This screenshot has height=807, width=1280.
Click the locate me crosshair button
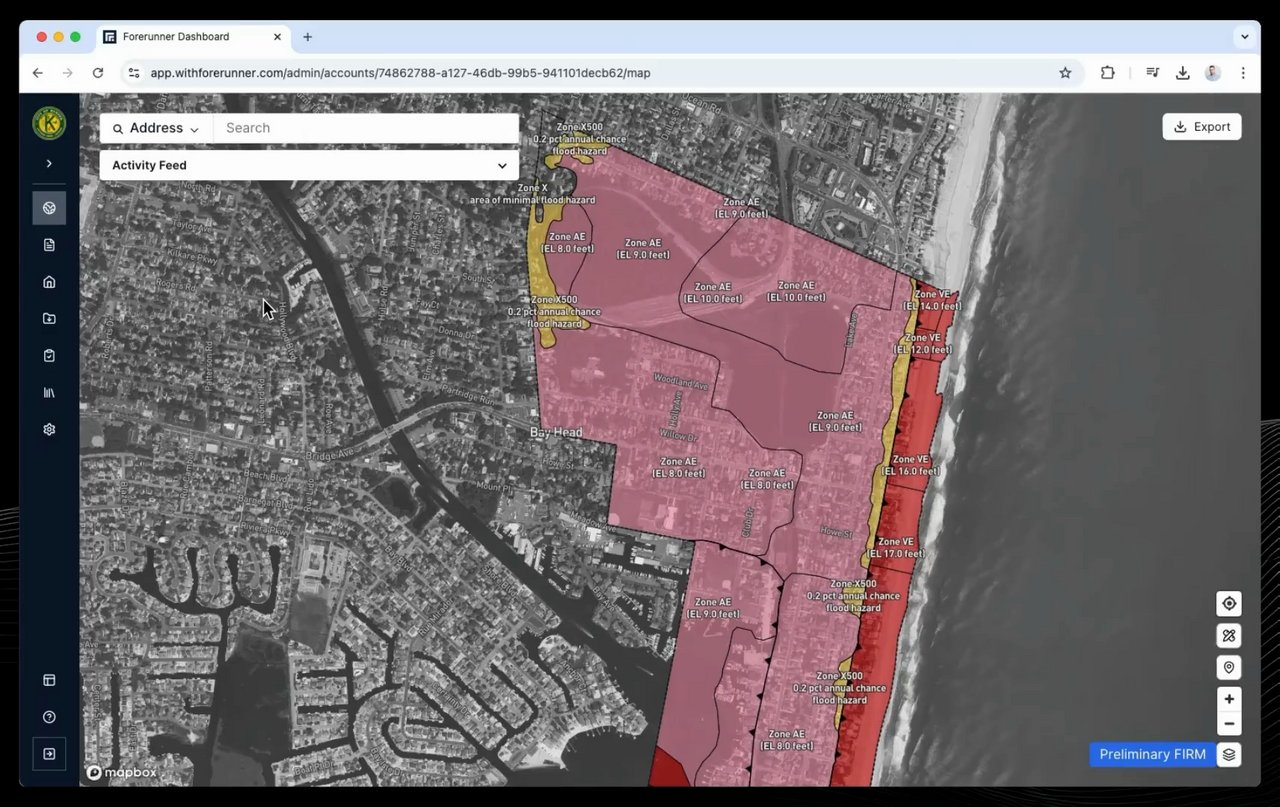pos(1229,604)
